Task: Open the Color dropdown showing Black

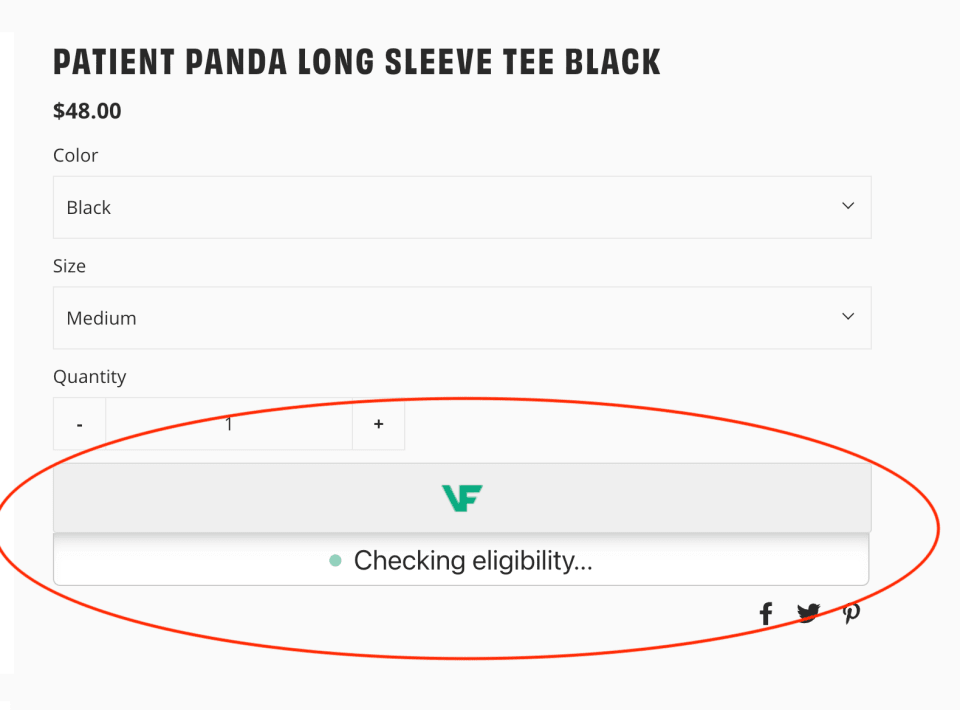Action: [461, 207]
